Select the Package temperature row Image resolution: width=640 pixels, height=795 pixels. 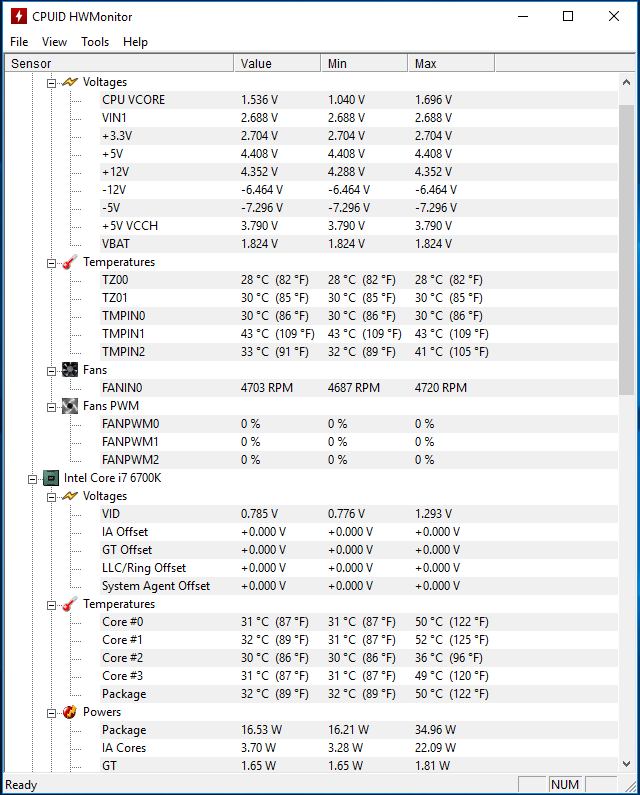(x=359, y=694)
